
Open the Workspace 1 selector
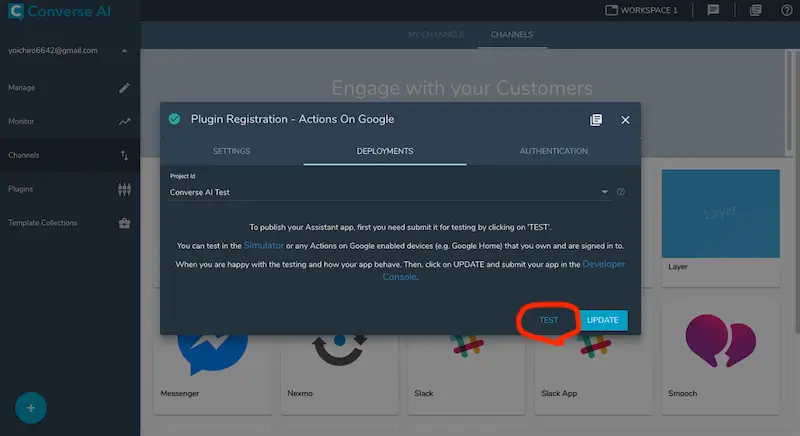click(641, 10)
